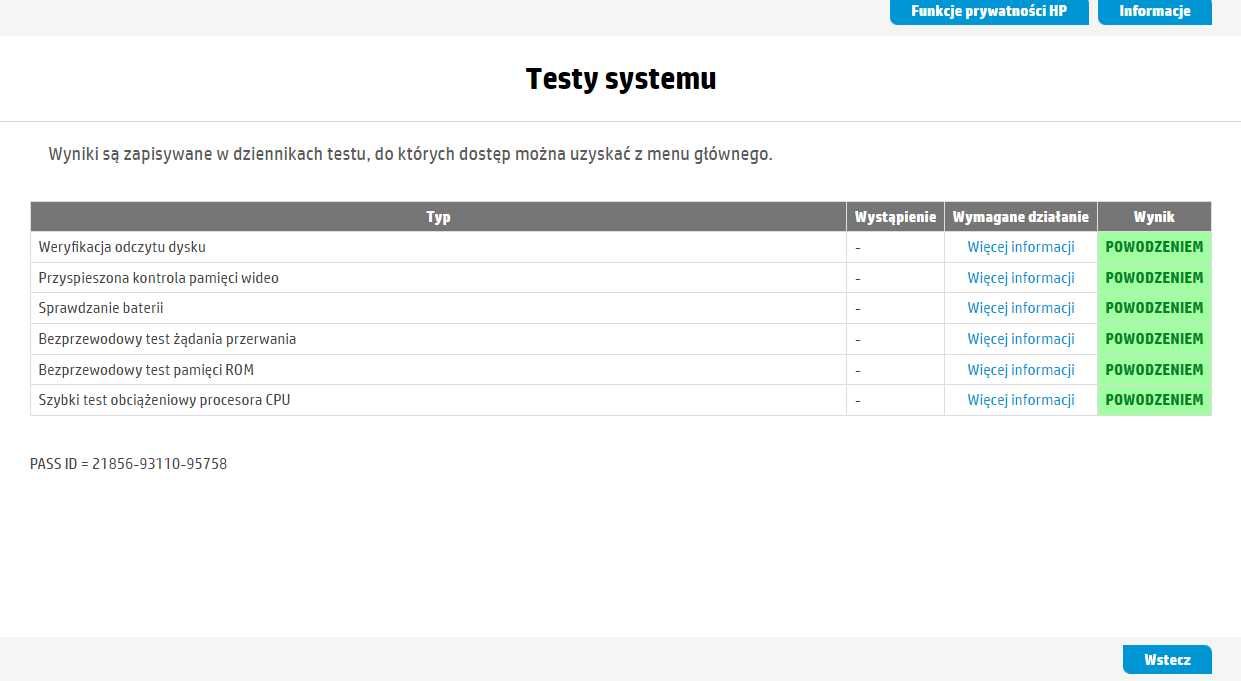This screenshot has width=1241, height=681.
Task: Open Więcej informacji for CPU stress test
Action: click(x=1021, y=400)
